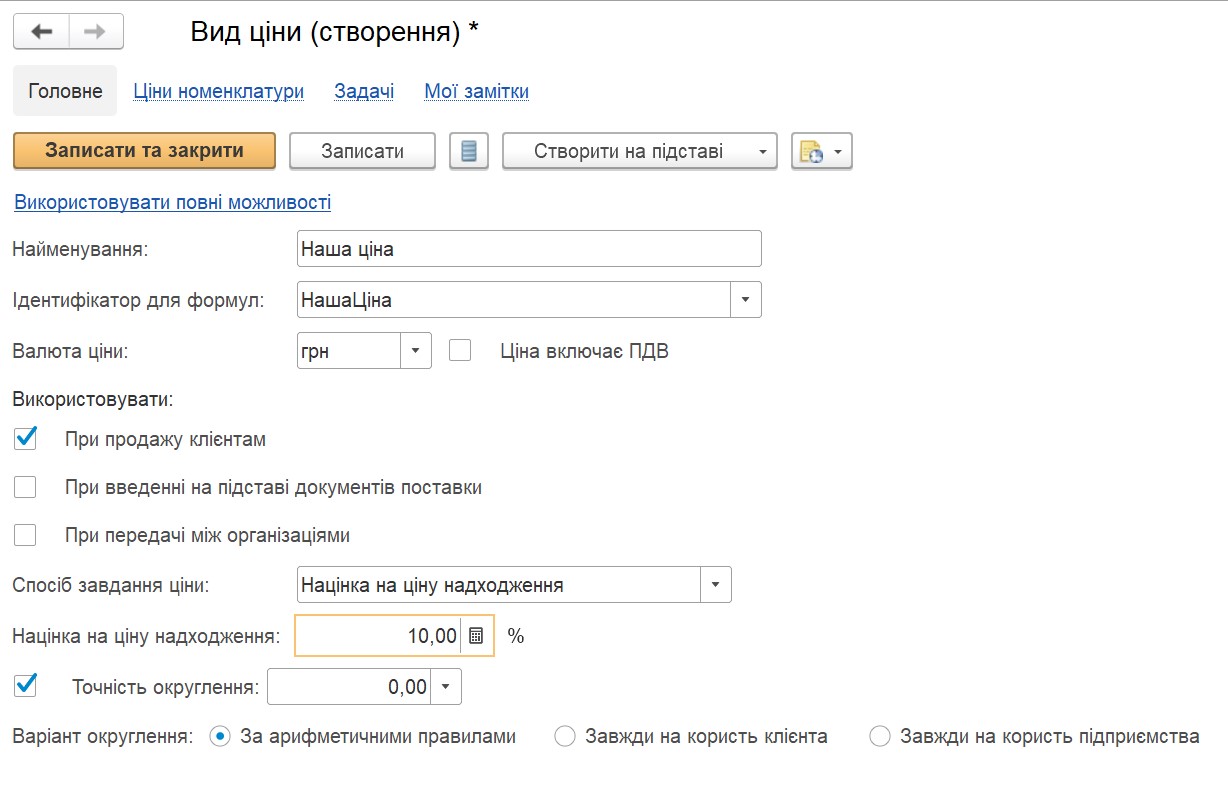This screenshot has height=786, width=1228.
Task: Click the Спосіб завдання ціни field
Action: (499, 585)
